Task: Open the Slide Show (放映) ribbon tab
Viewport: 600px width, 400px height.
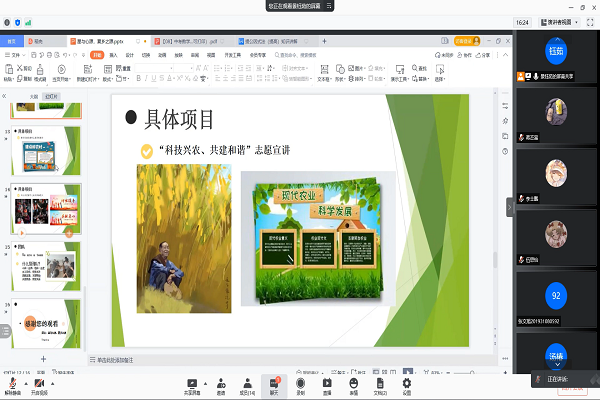Action: click(179, 55)
